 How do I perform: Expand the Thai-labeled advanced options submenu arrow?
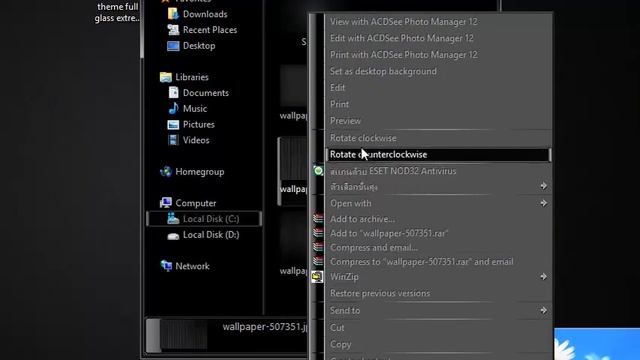click(544, 186)
